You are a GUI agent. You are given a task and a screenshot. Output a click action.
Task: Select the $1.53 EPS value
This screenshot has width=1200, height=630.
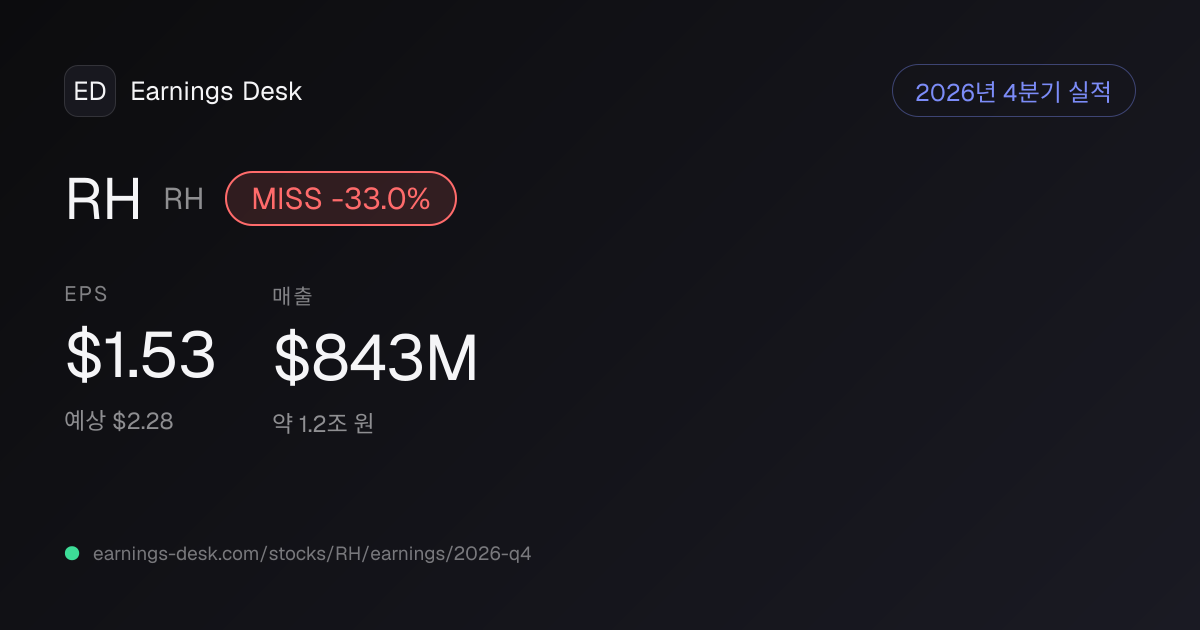(x=141, y=356)
